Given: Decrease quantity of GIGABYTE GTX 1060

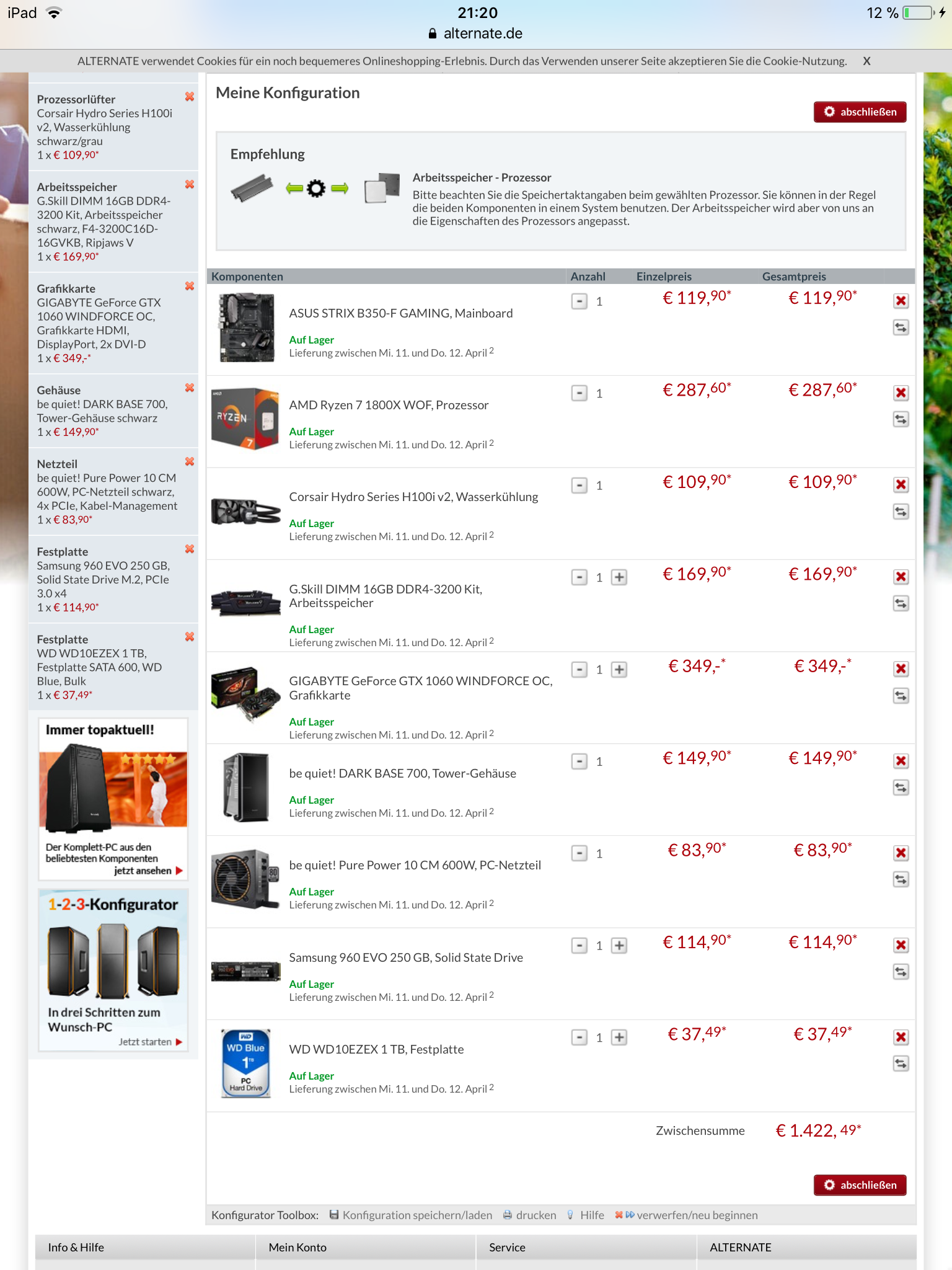Looking at the screenshot, I should tap(579, 670).
